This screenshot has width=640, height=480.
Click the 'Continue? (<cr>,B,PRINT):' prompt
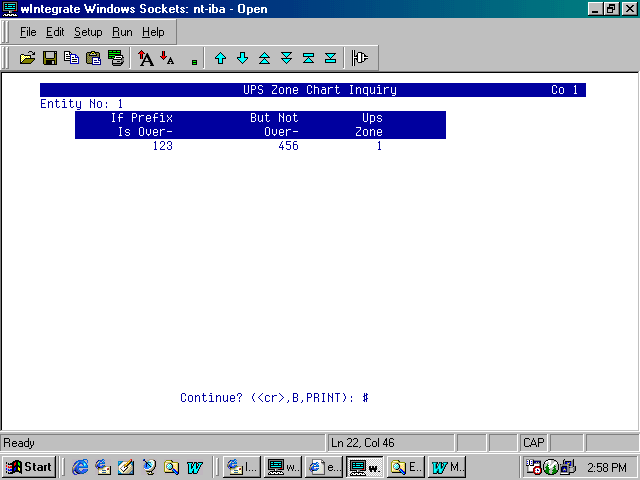267,398
